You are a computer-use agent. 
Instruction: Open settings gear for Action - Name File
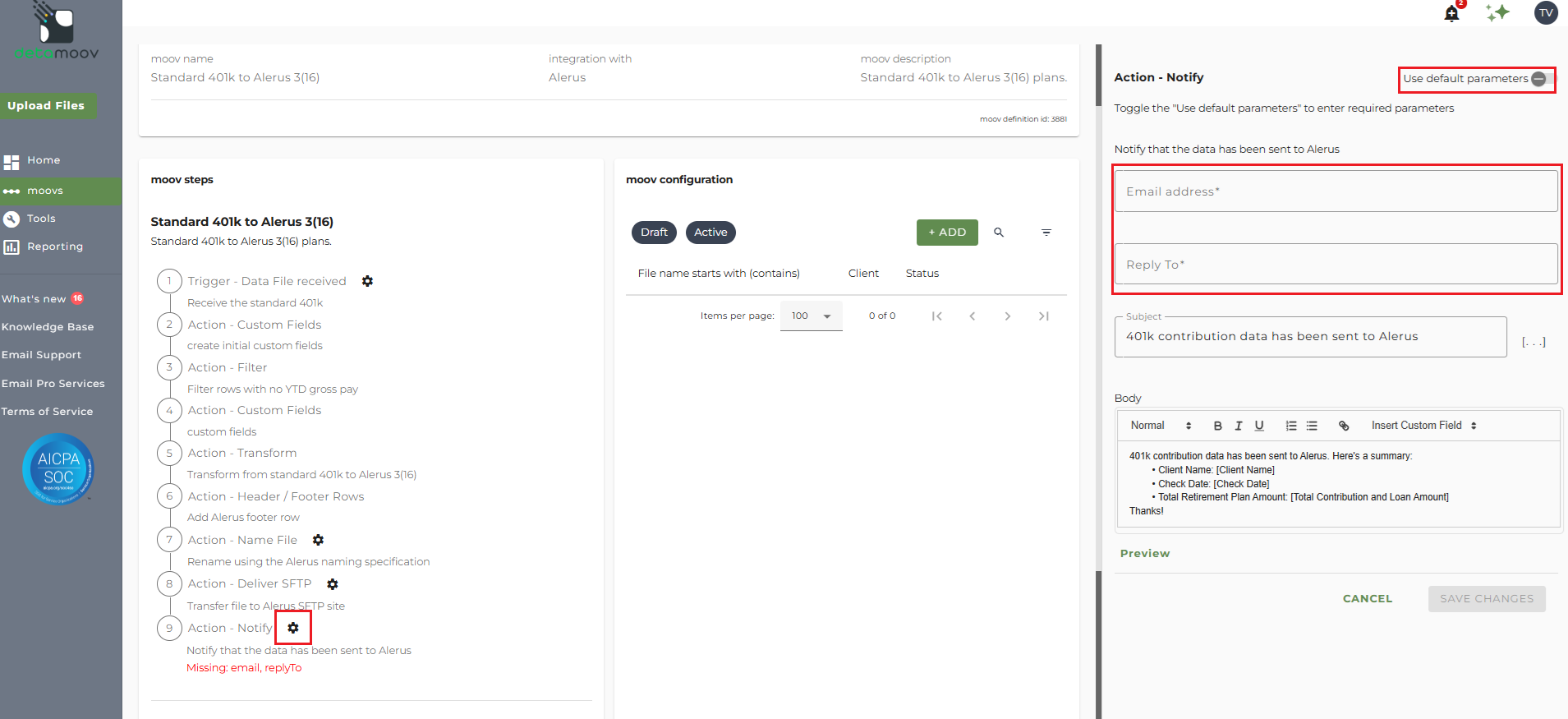[318, 540]
